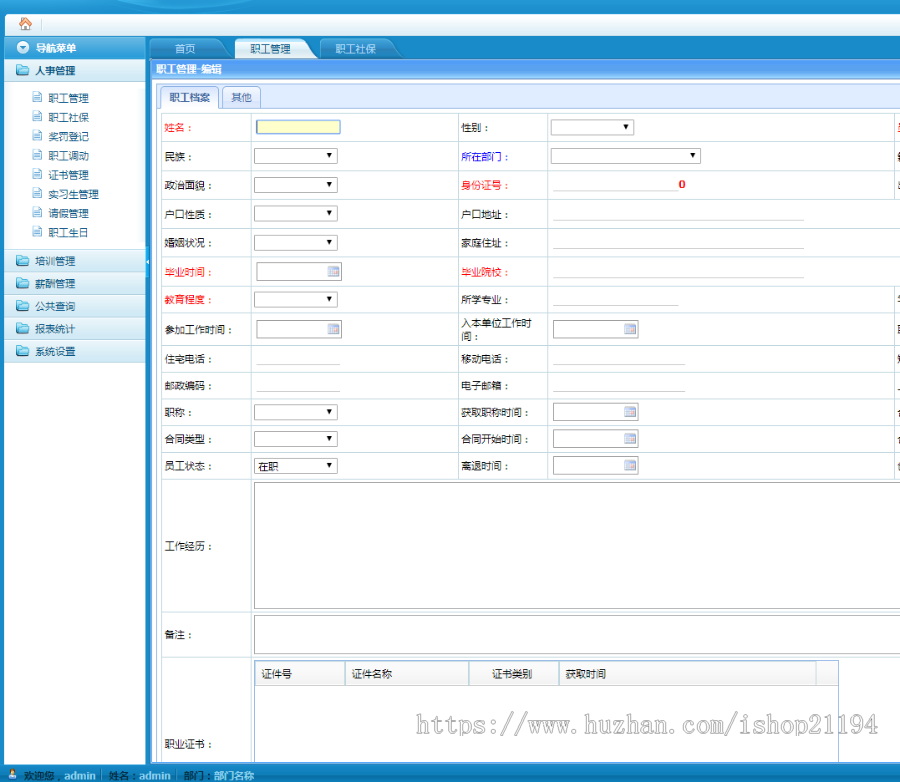Open 职工调动 in the sidebar

pyautogui.click(x=68, y=156)
